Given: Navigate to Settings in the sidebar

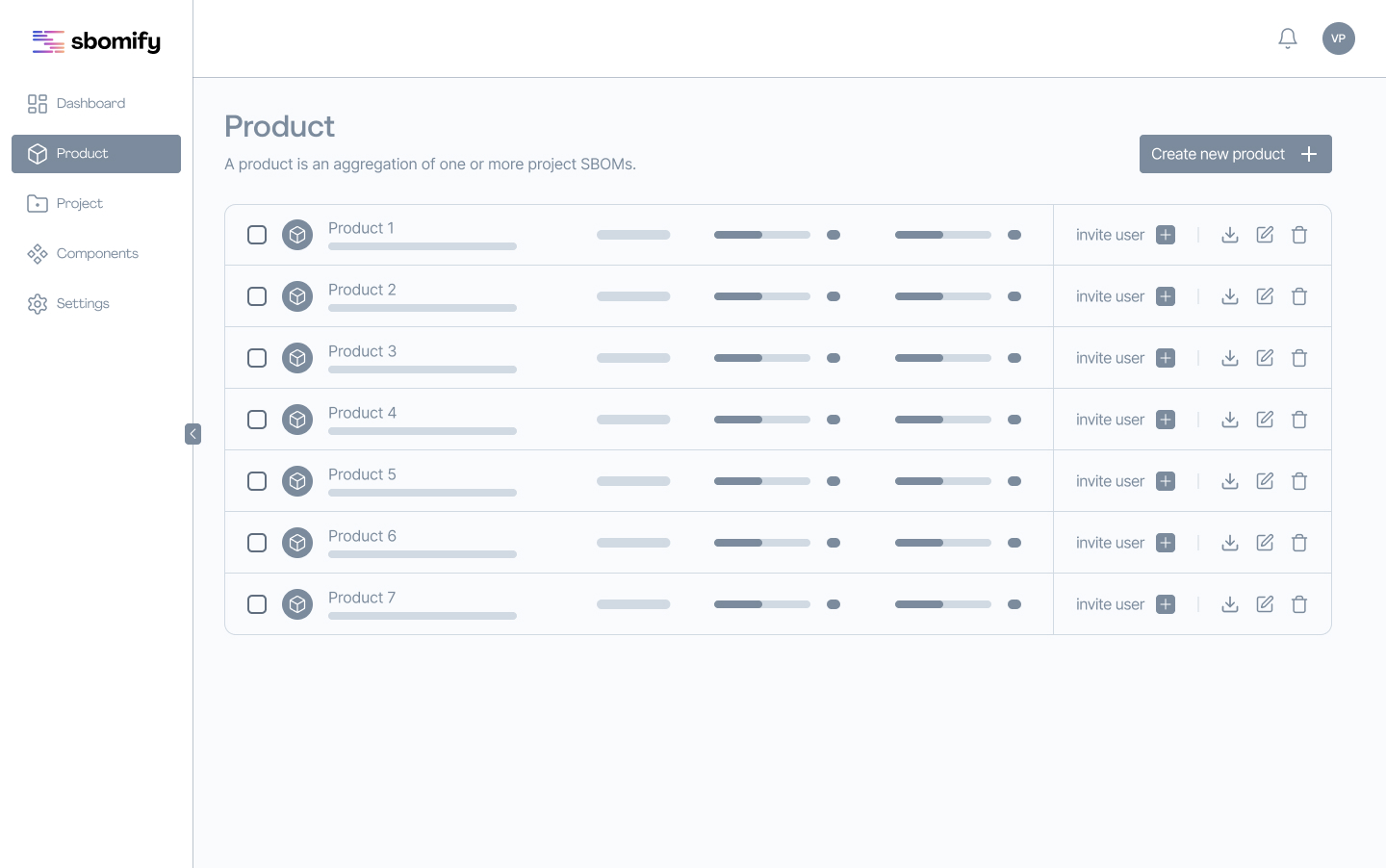Looking at the screenshot, I should click(x=83, y=304).
